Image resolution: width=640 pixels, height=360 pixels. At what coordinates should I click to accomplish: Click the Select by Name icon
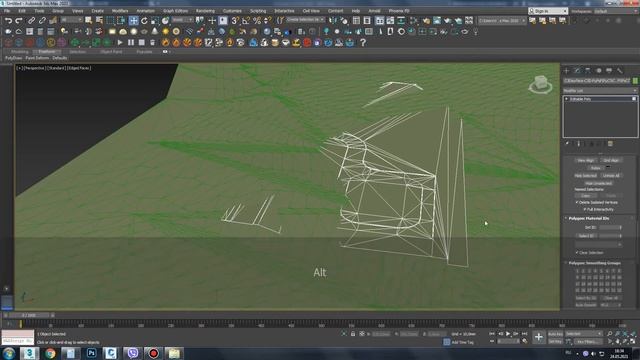99,20
